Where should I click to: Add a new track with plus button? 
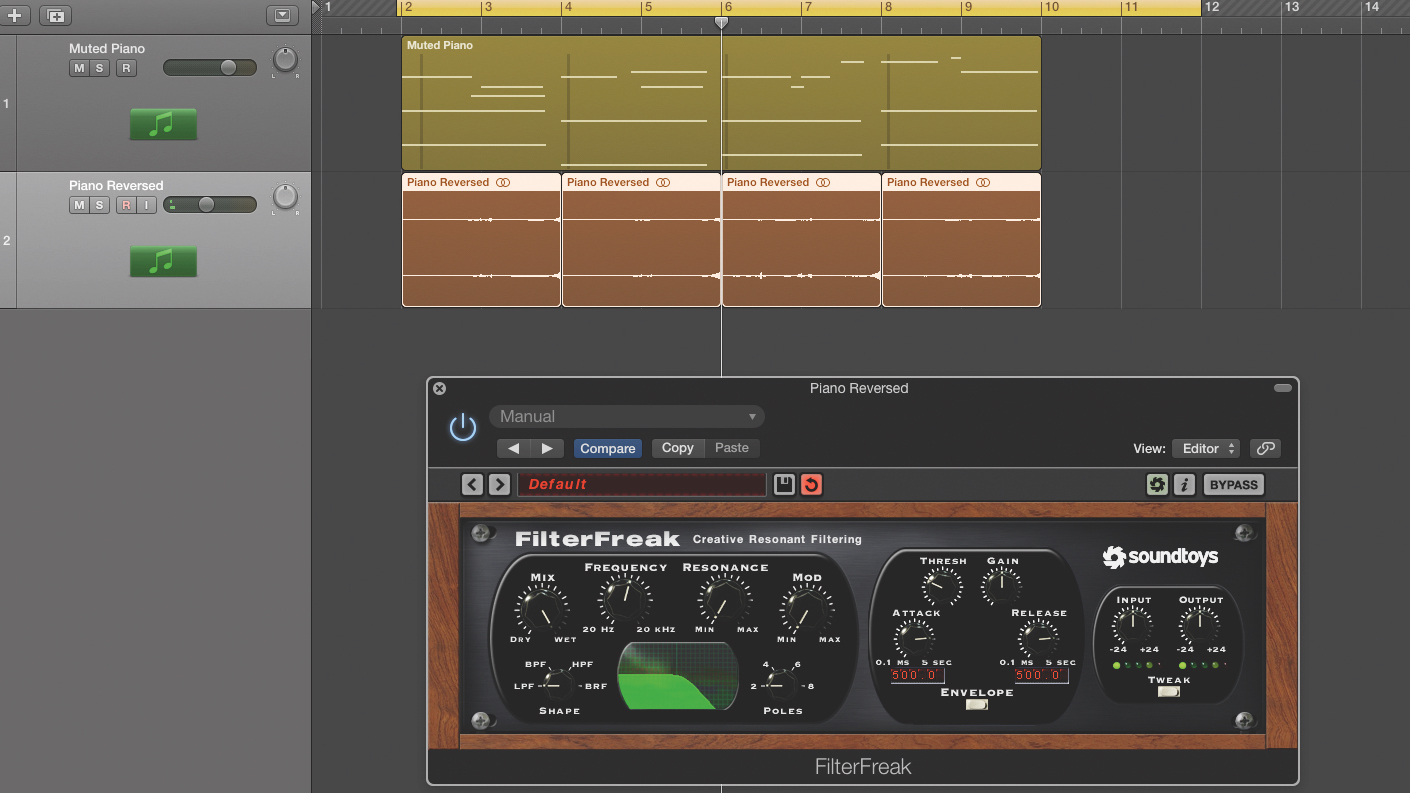(15, 15)
